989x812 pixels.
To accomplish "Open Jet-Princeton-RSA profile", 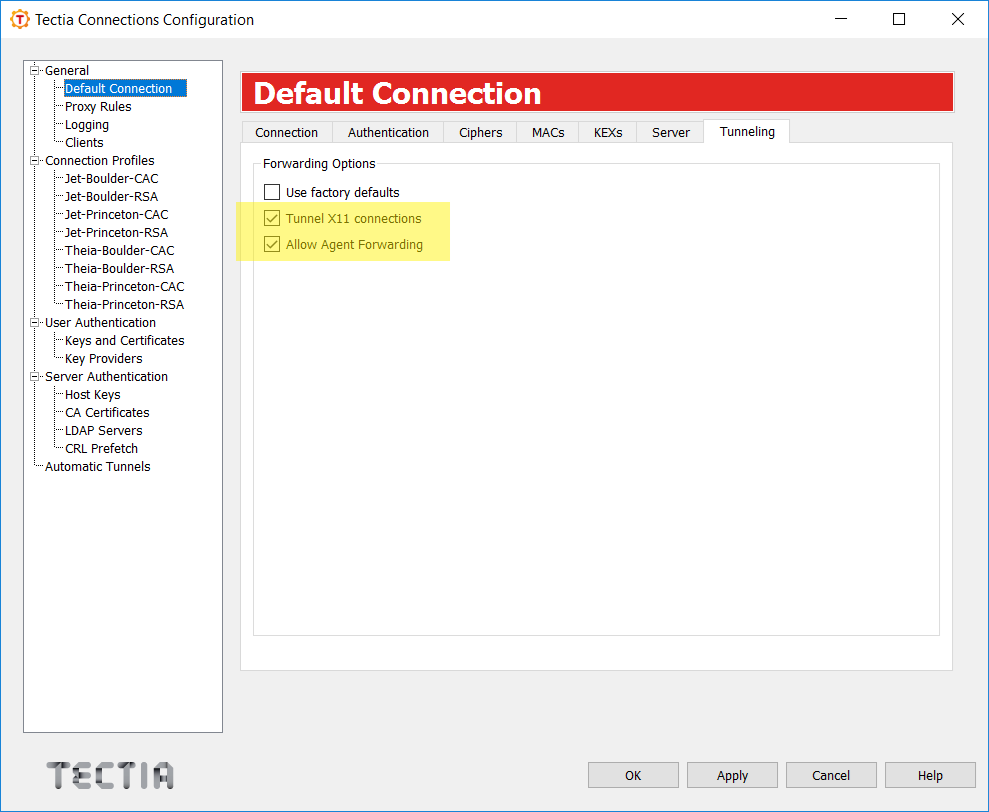I will (116, 233).
